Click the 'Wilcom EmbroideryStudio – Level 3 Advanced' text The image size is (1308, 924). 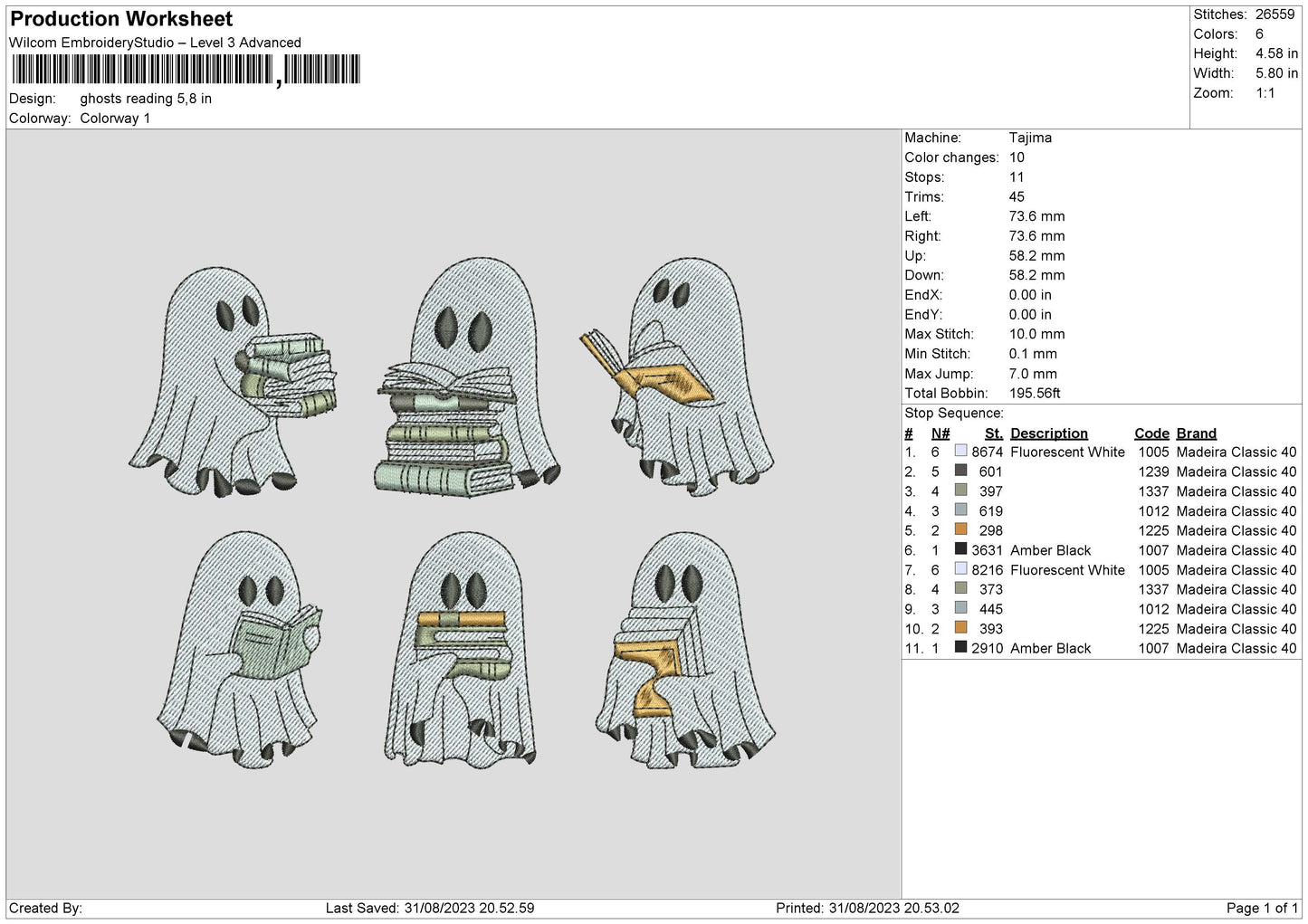click(x=155, y=43)
